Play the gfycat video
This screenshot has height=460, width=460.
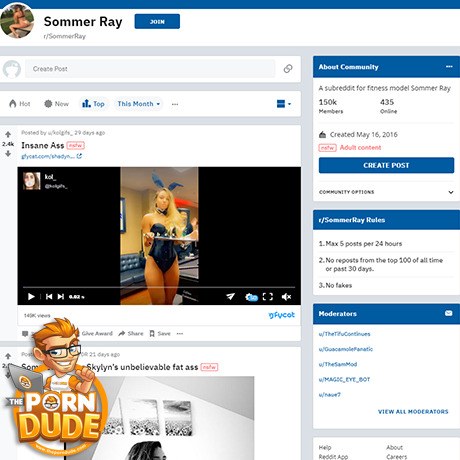[x=31, y=296]
